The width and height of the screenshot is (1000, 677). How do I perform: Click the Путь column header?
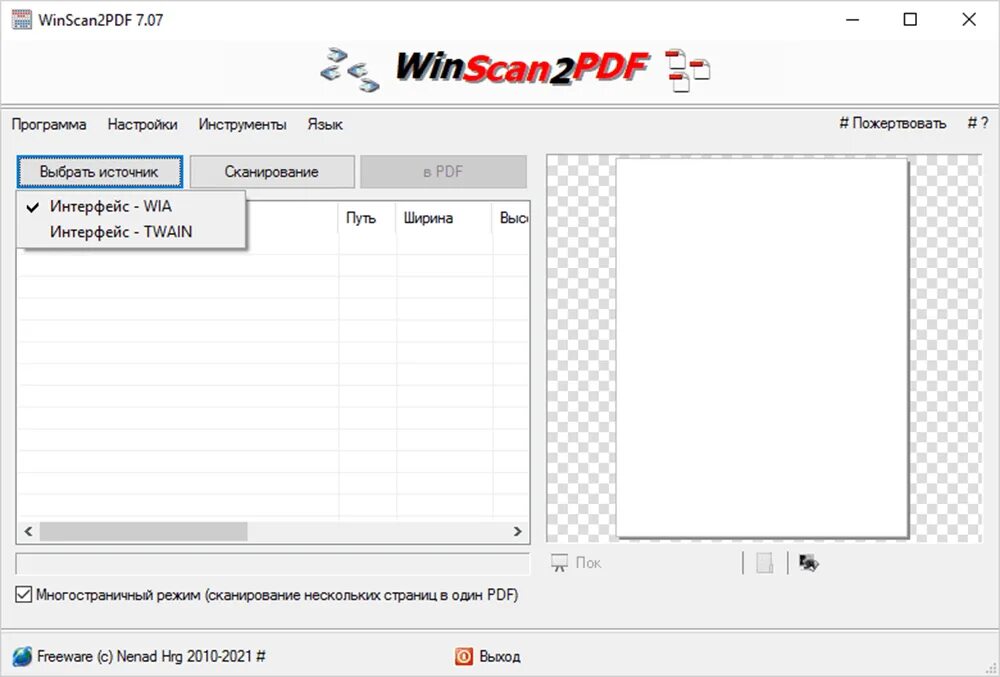point(367,218)
